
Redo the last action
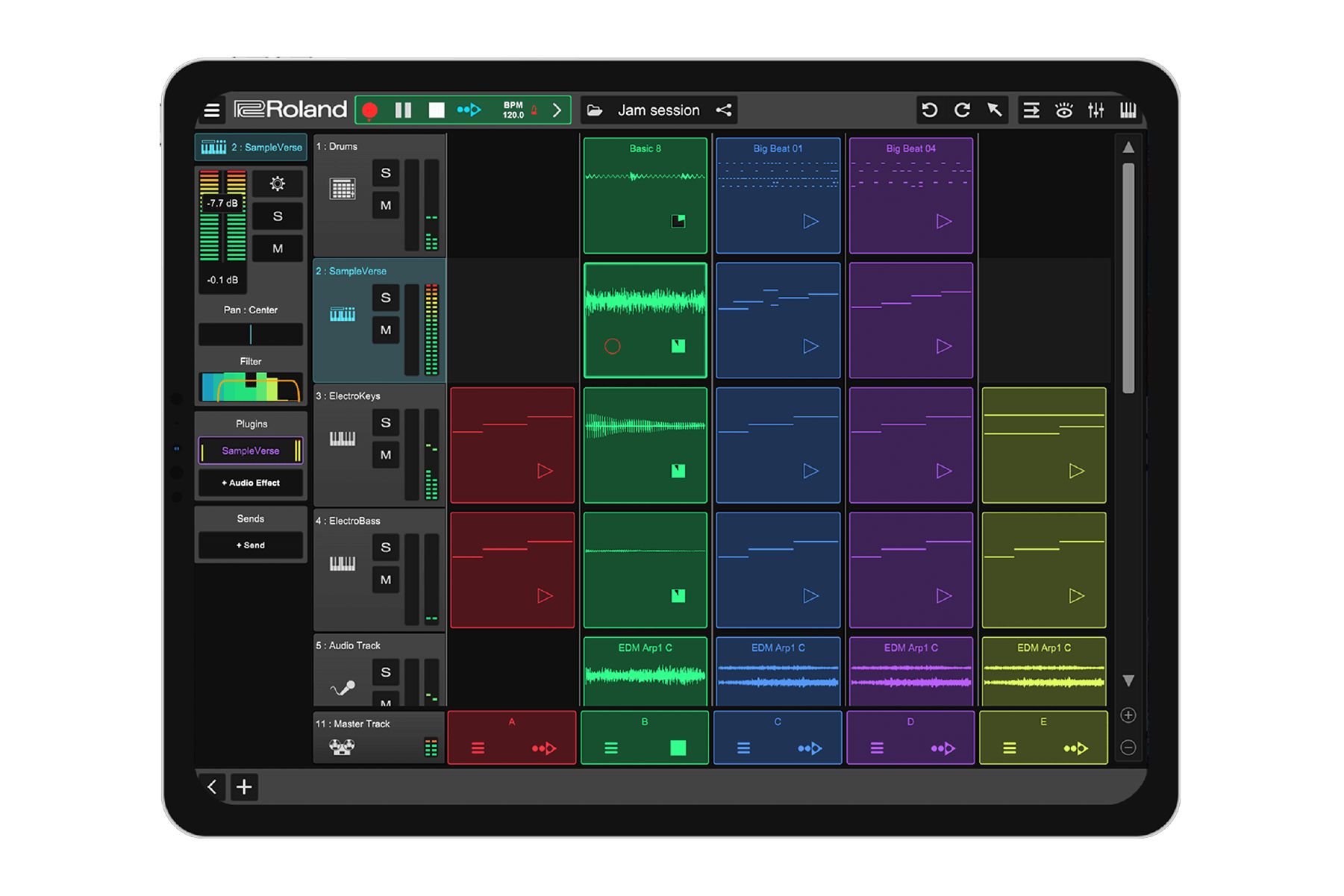[963, 110]
